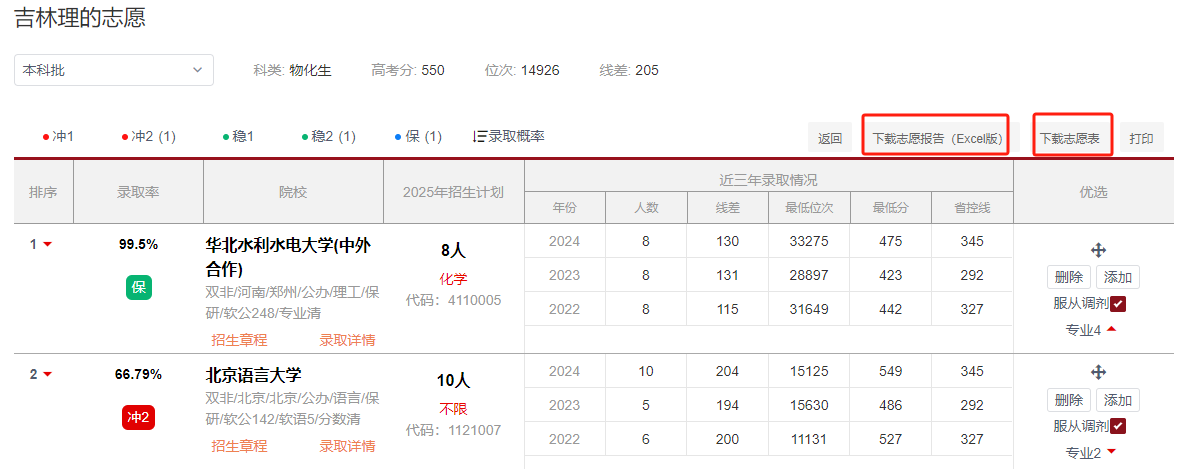Click the move icon for 北京语言大学 row
Image resolution: width=1185 pixels, height=469 pixels.
(1098, 372)
